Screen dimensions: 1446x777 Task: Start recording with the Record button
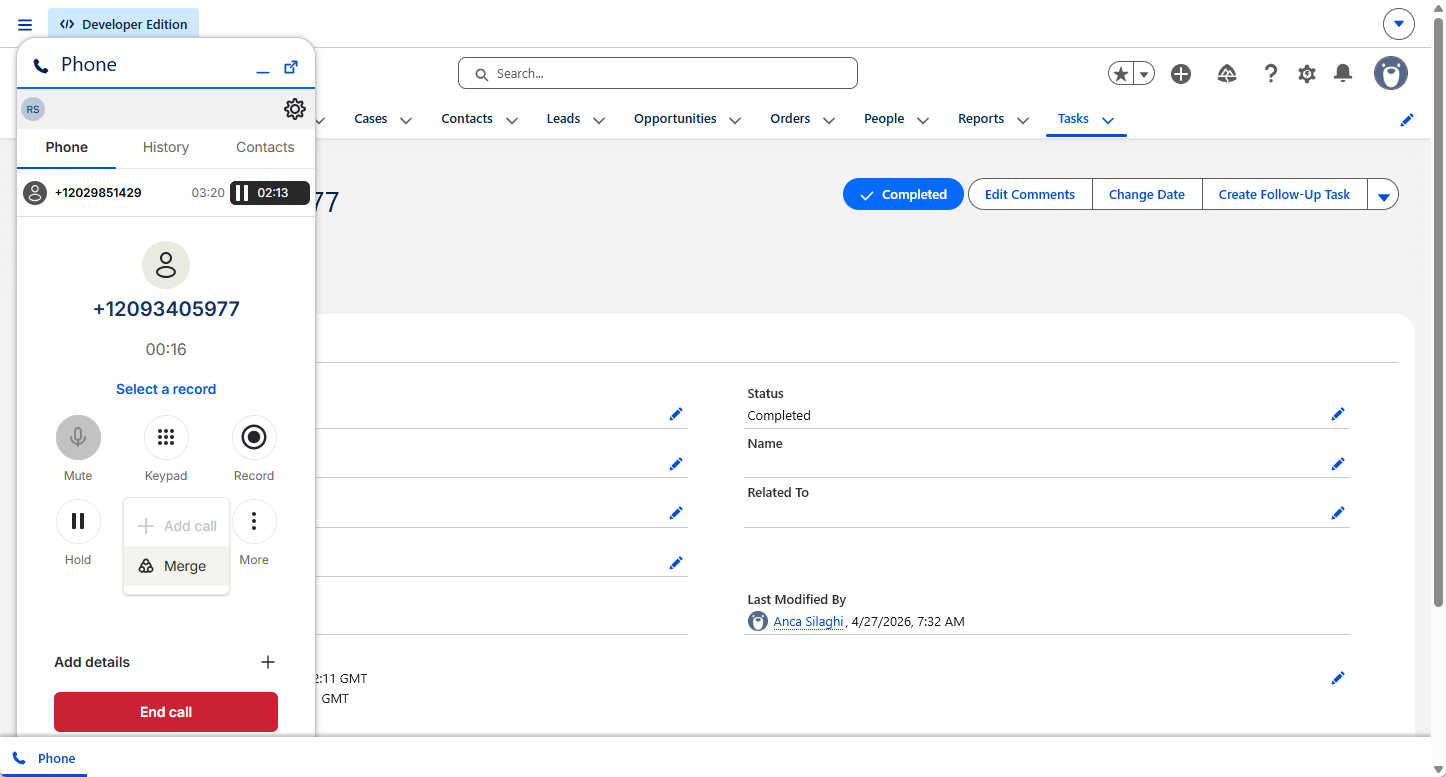click(254, 437)
